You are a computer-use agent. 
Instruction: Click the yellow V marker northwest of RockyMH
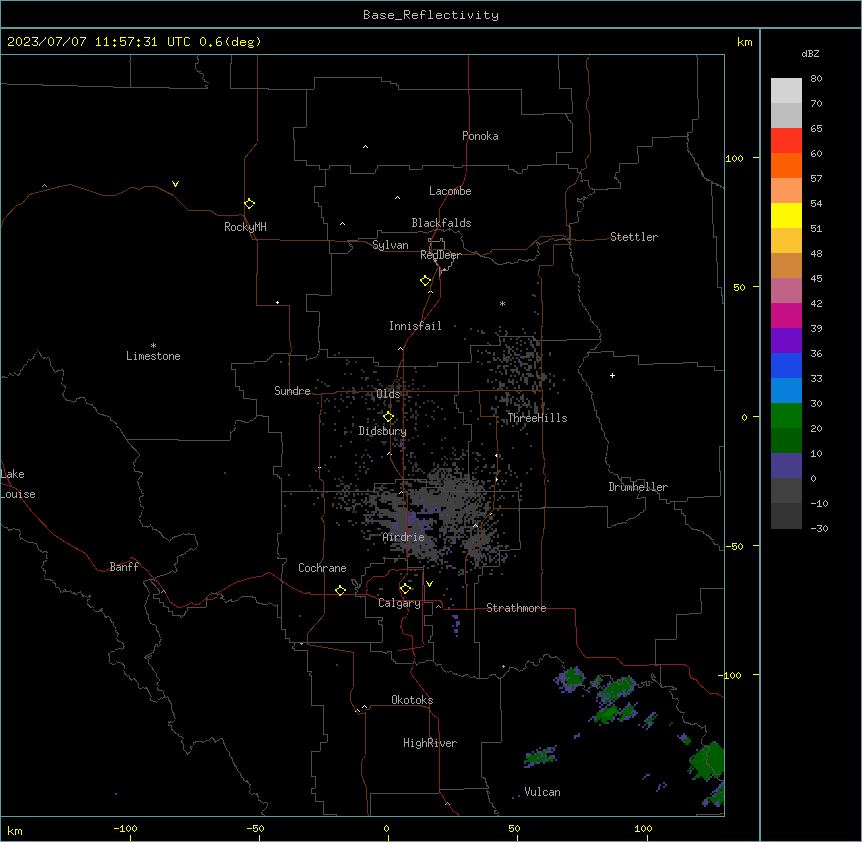pyautogui.click(x=175, y=184)
